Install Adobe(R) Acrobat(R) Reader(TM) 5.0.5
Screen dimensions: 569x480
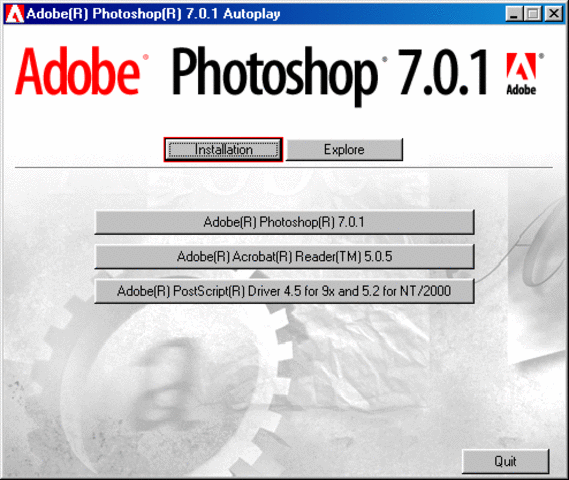(x=284, y=257)
